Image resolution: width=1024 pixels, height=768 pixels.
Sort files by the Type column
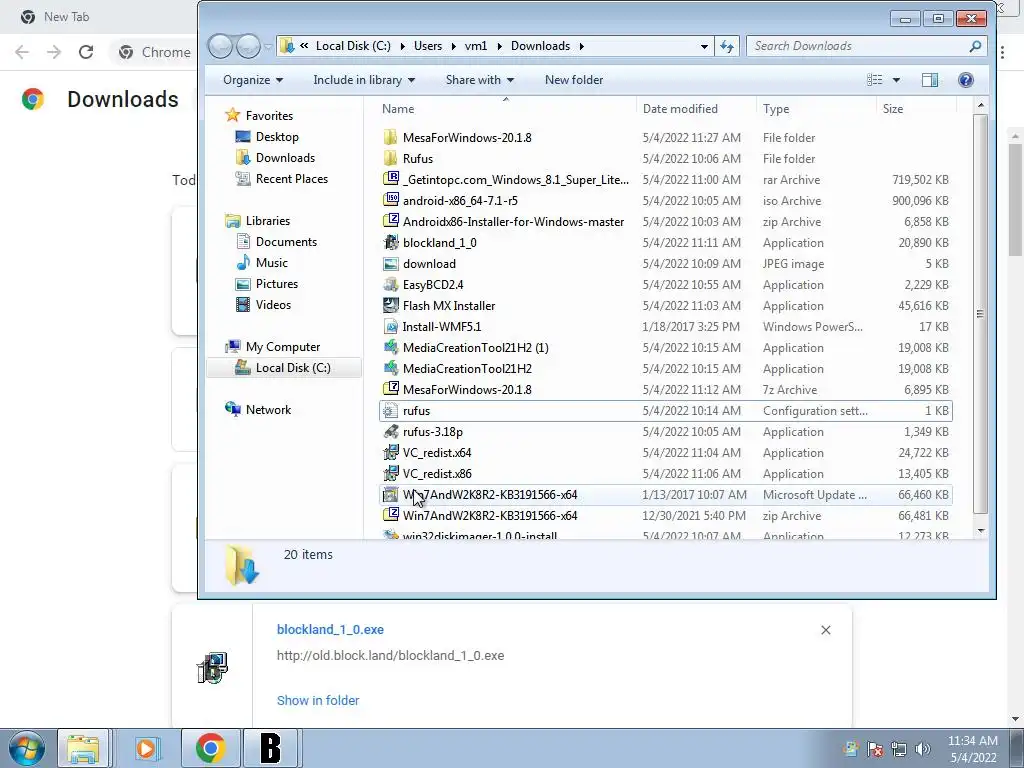click(816, 108)
